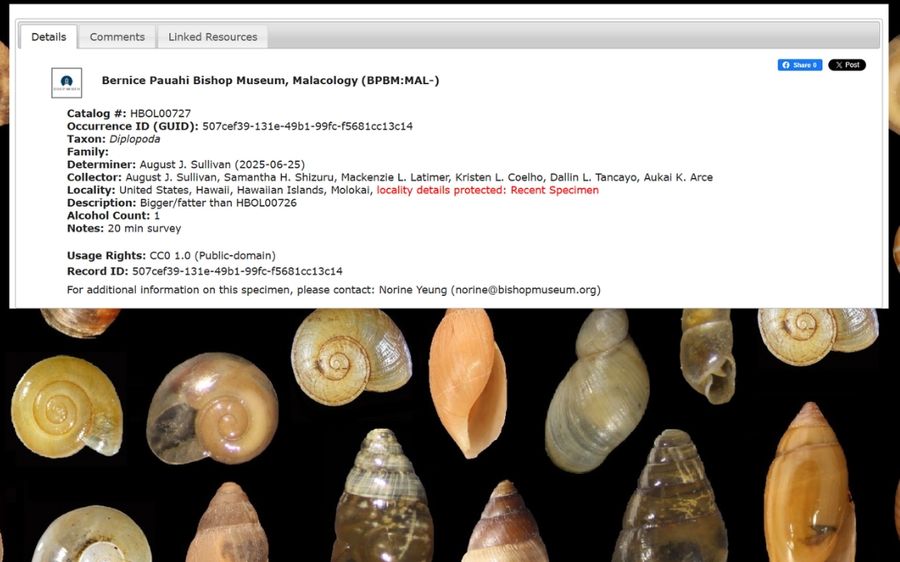Click the Diplopoda taxon name
Image resolution: width=900 pixels, height=562 pixels.
coord(135,139)
